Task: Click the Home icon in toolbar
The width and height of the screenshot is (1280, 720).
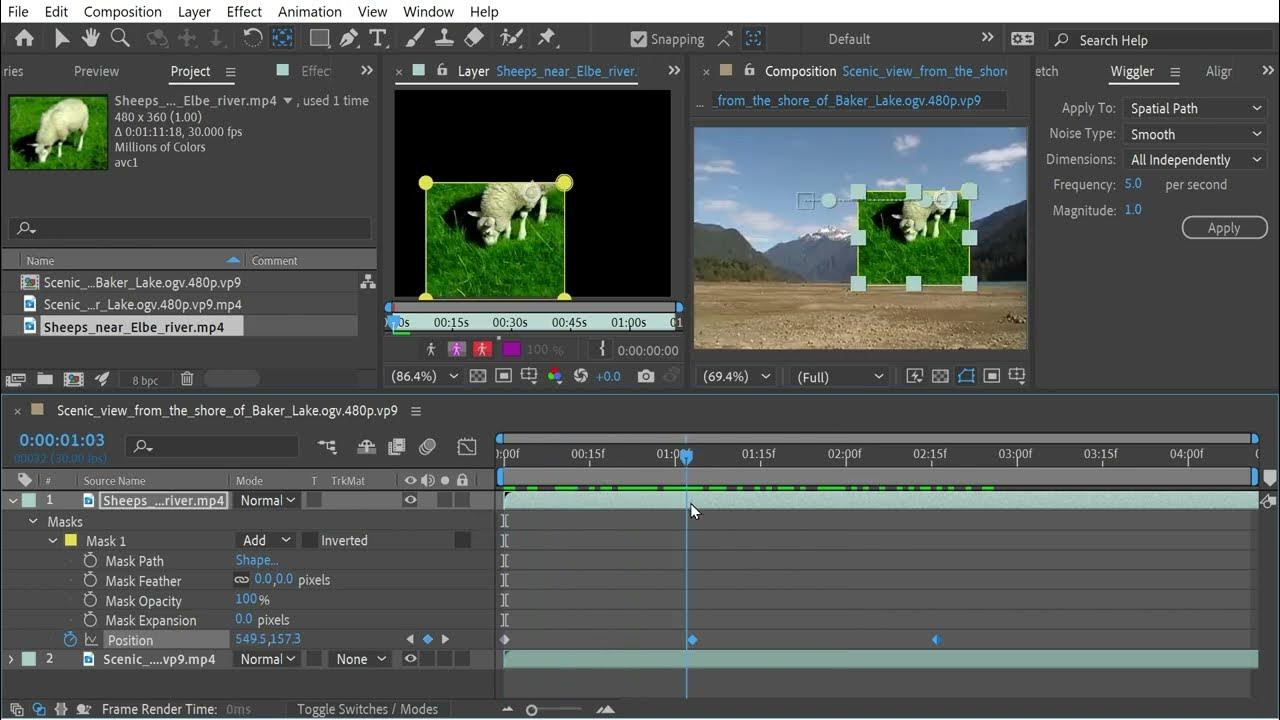Action: 24,38
